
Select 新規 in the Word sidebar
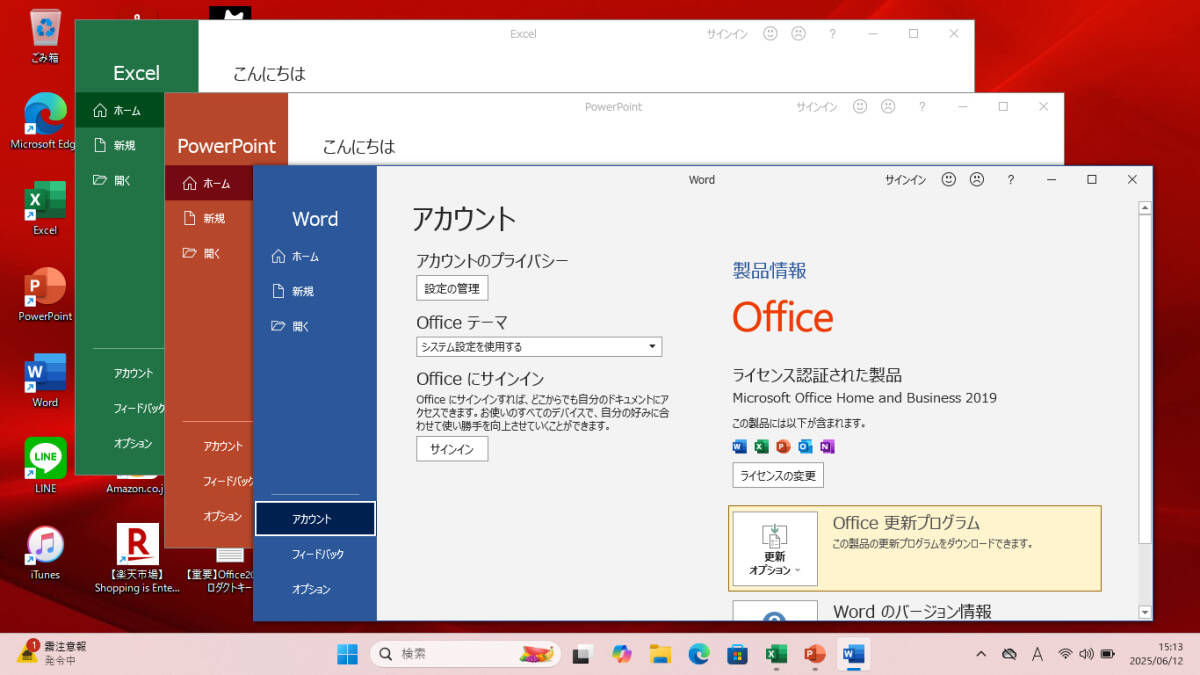315,291
